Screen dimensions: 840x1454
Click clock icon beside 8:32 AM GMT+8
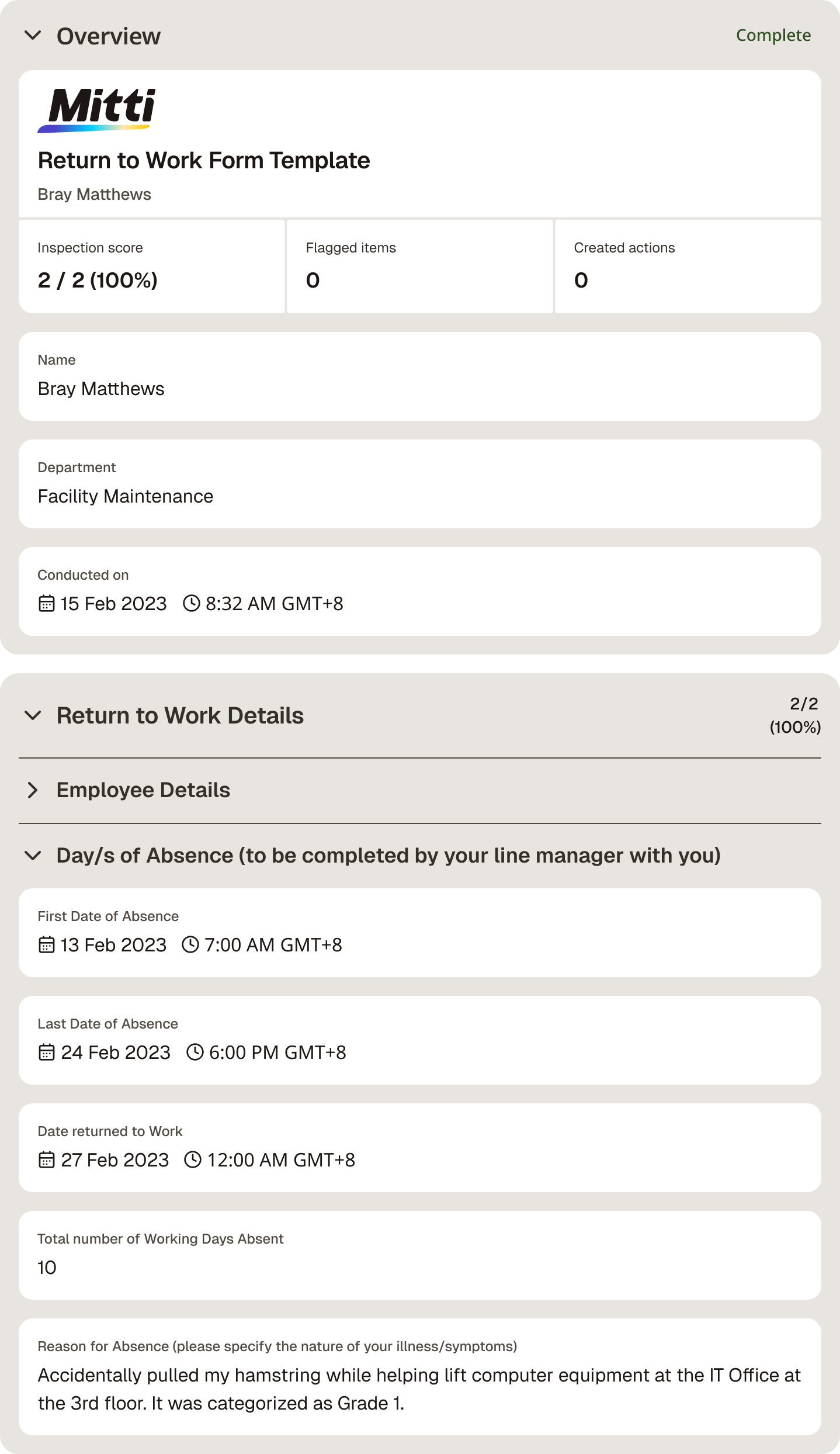(192, 603)
